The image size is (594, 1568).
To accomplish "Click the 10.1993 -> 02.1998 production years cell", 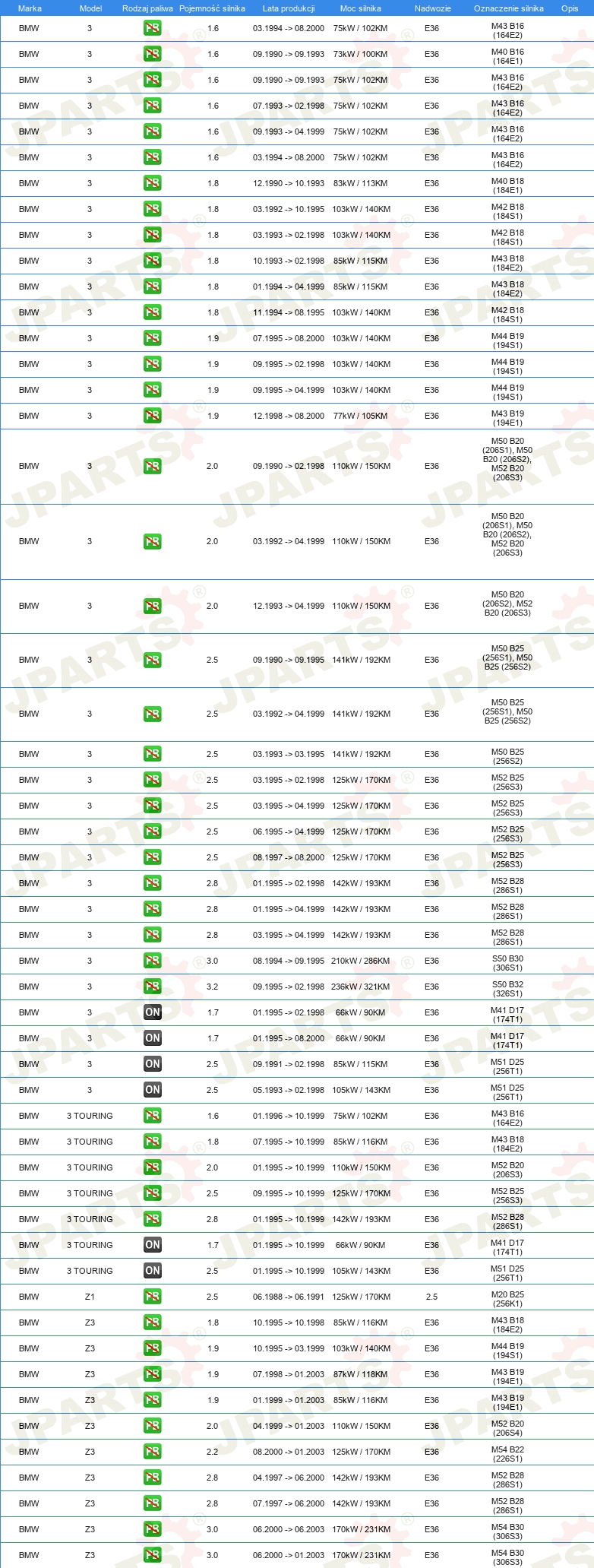I will click(289, 261).
